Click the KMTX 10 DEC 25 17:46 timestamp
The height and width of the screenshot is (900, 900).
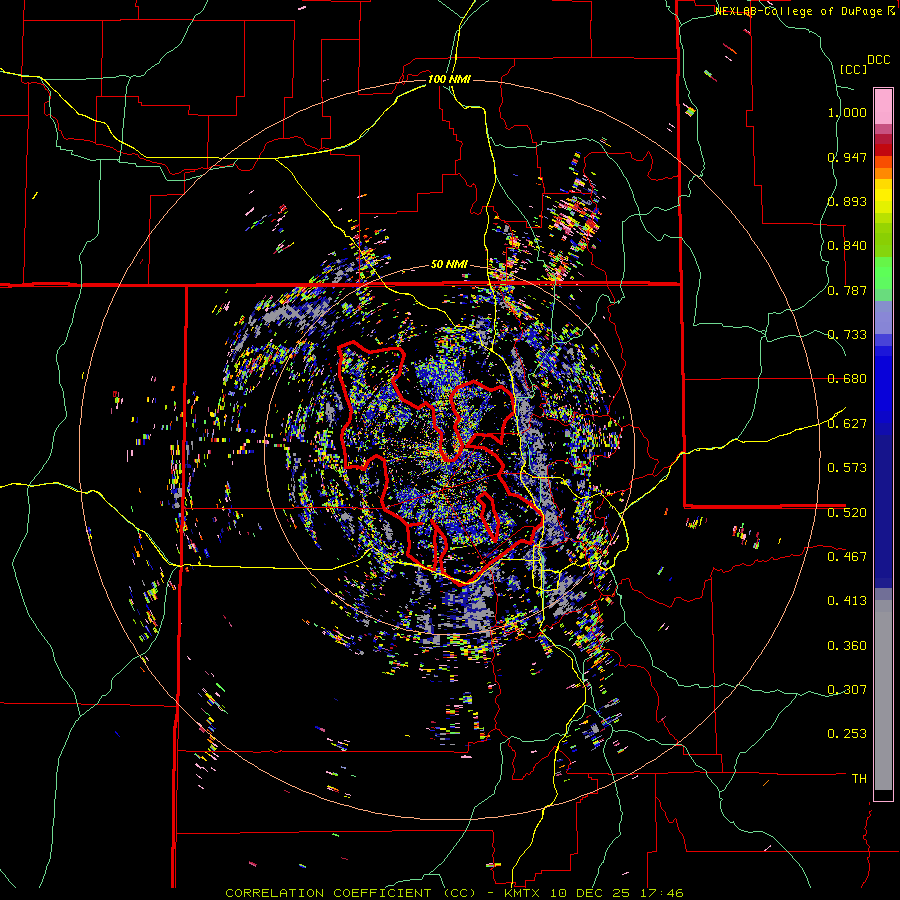[x=593, y=893]
